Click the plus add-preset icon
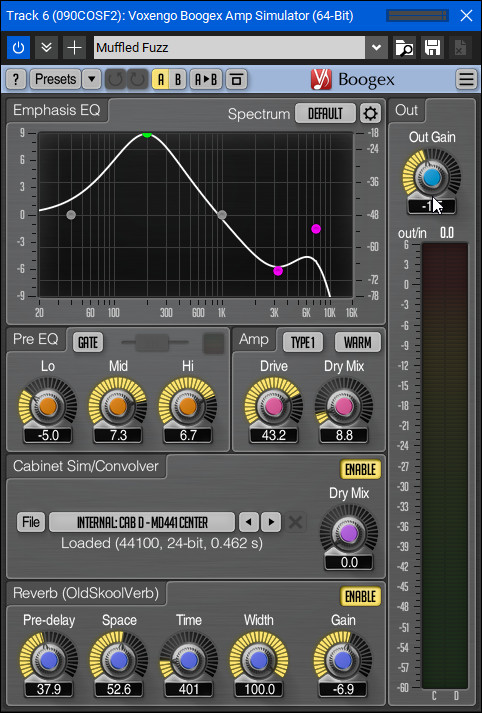 74,47
